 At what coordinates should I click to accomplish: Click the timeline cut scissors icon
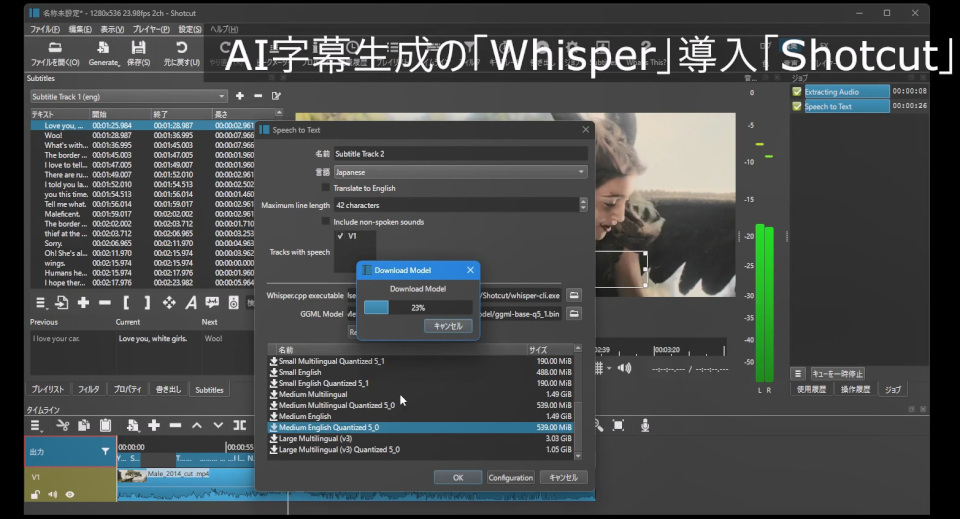click(x=62, y=425)
